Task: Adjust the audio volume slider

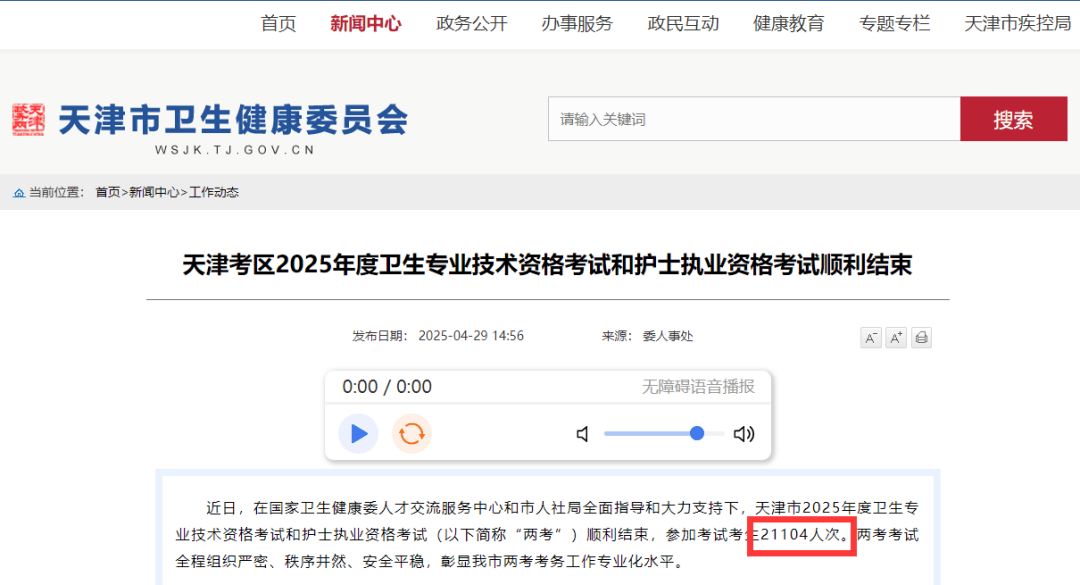Action: [696, 433]
